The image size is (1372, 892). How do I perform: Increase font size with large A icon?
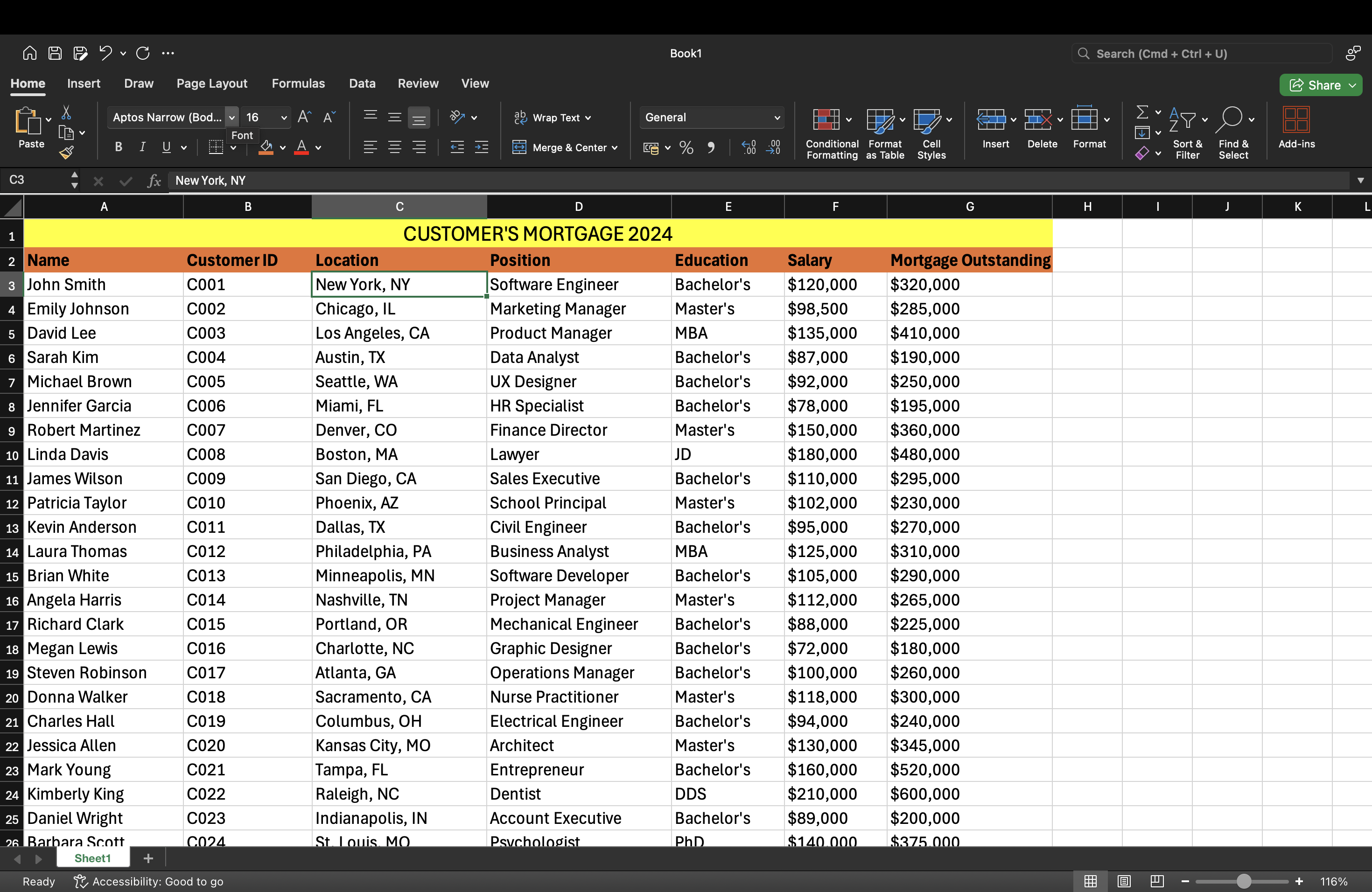pyautogui.click(x=304, y=117)
